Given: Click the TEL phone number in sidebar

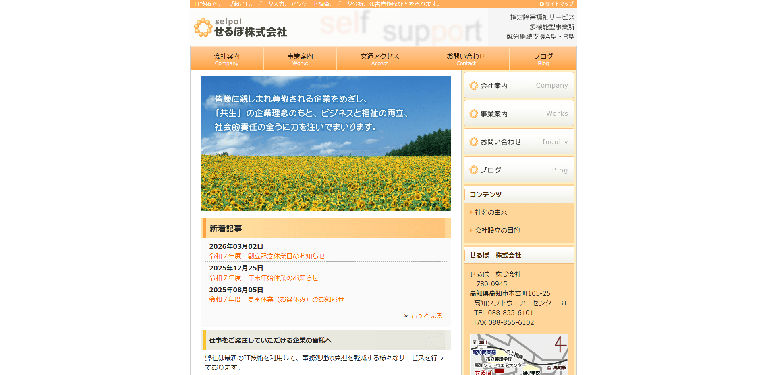Looking at the screenshot, I should tap(503, 312).
